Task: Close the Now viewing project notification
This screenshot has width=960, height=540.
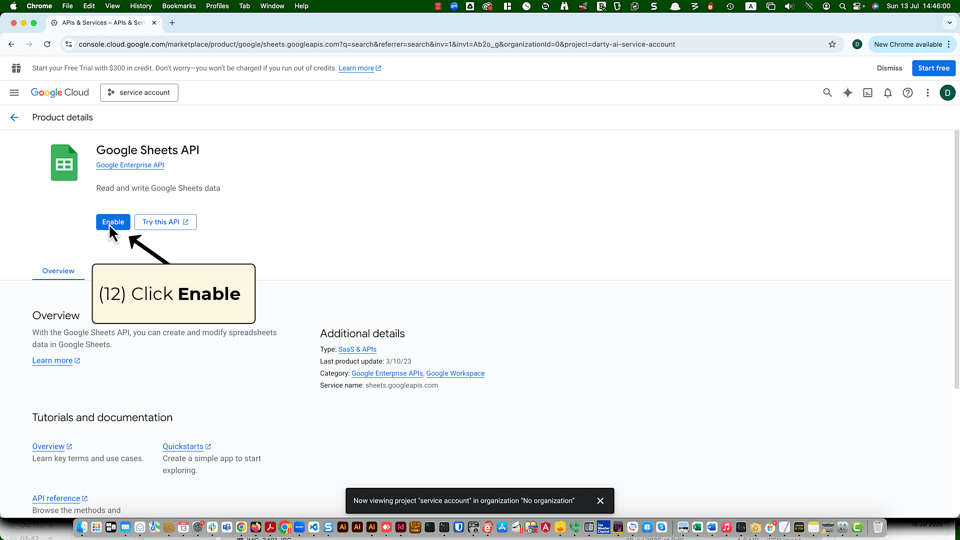Action: click(600, 501)
